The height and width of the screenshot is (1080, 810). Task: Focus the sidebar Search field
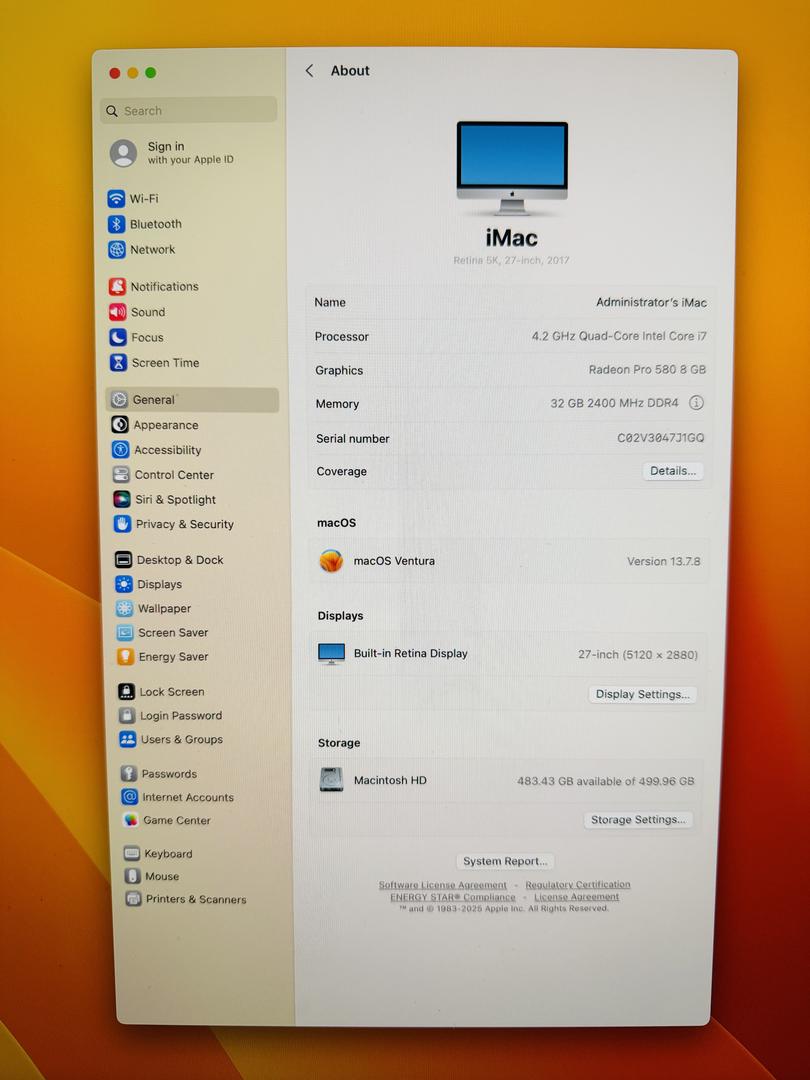coord(190,111)
